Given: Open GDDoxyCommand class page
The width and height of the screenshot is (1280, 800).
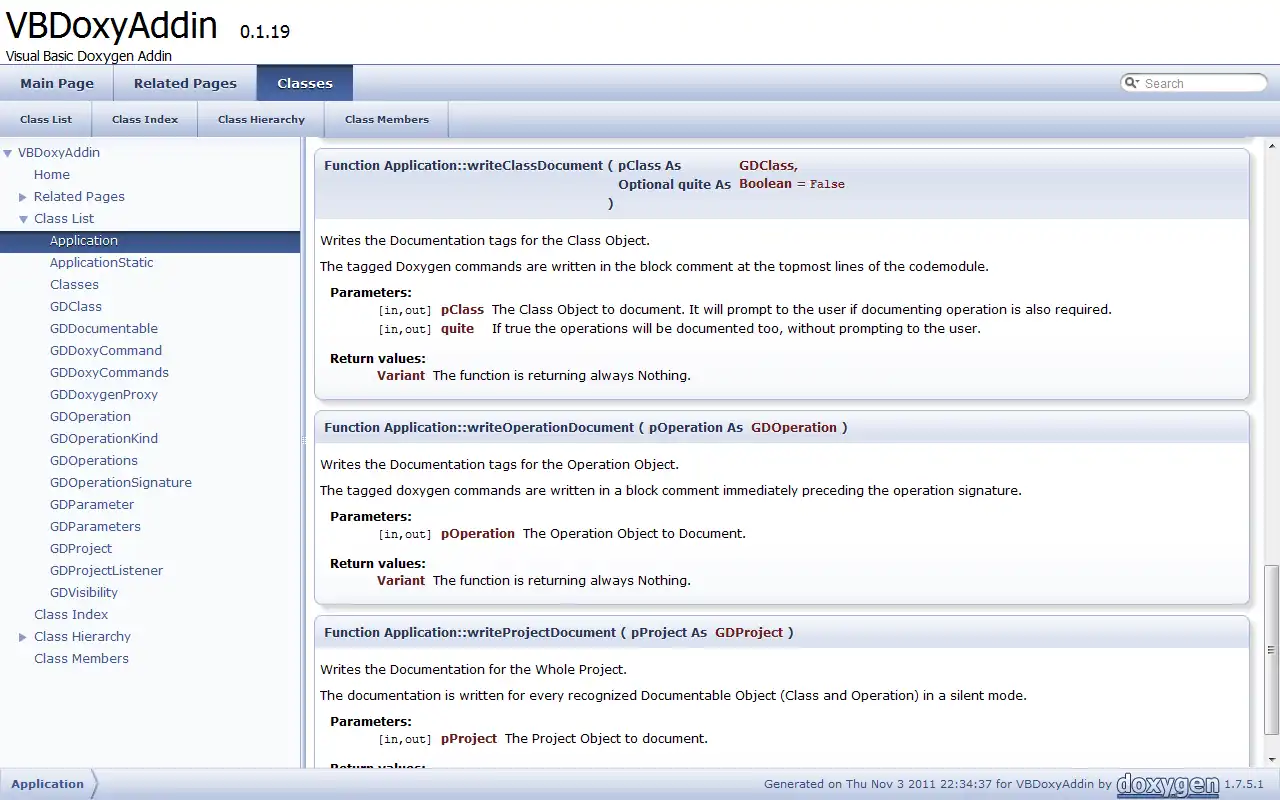Looking at the screenshot, I should (106, 351).
